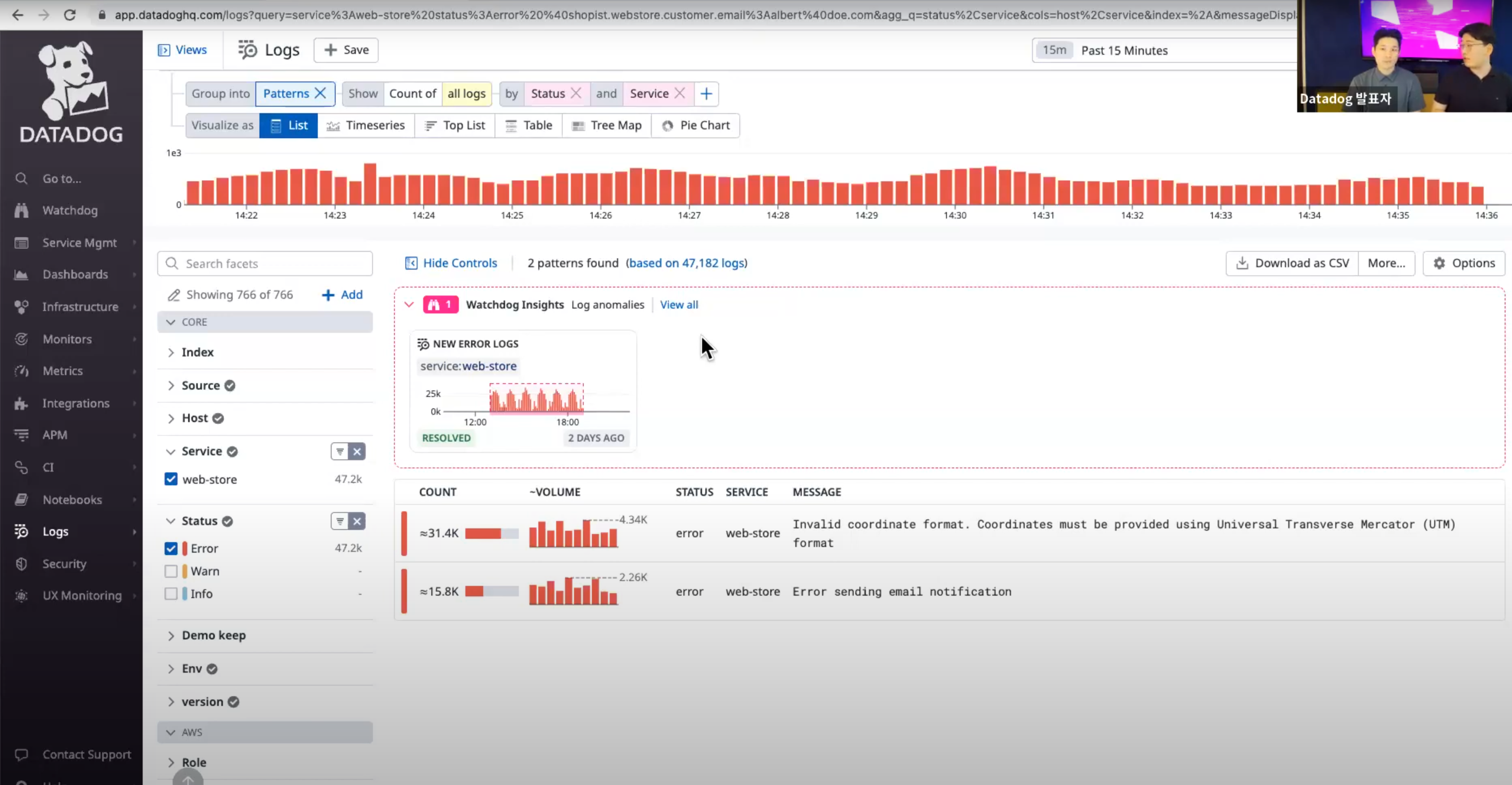
Task: Collapse Watchdog Insights panel chevron
Action: (x=409, y=304)
